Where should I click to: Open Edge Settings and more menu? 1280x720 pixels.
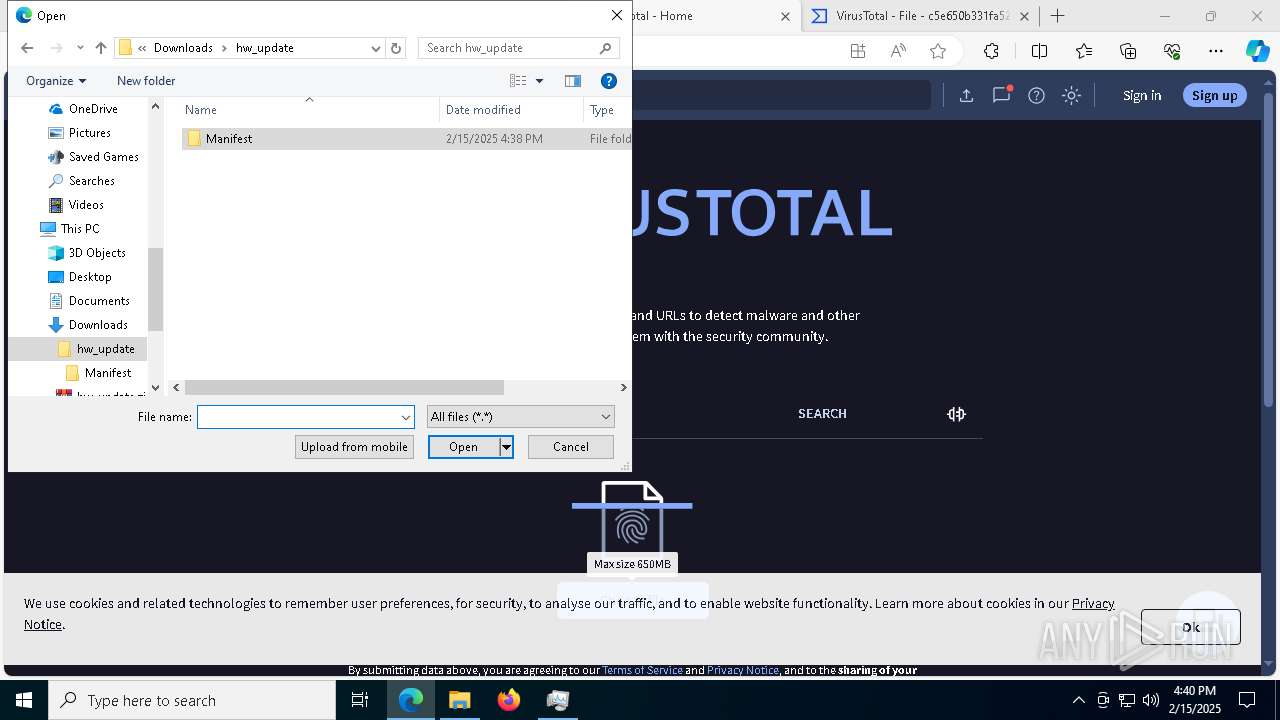pyautogui.click(x=1216, y=51)
